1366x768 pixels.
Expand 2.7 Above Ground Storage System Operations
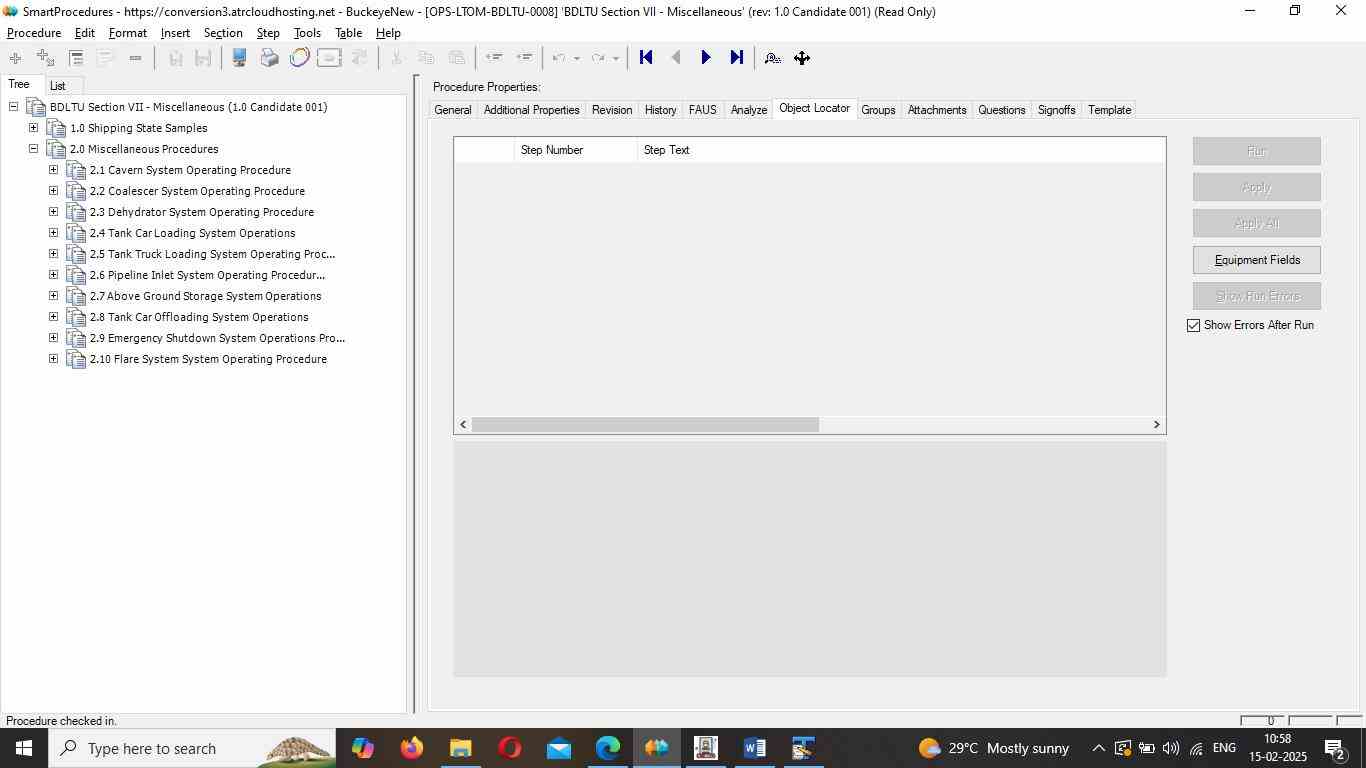pos(54,296)
